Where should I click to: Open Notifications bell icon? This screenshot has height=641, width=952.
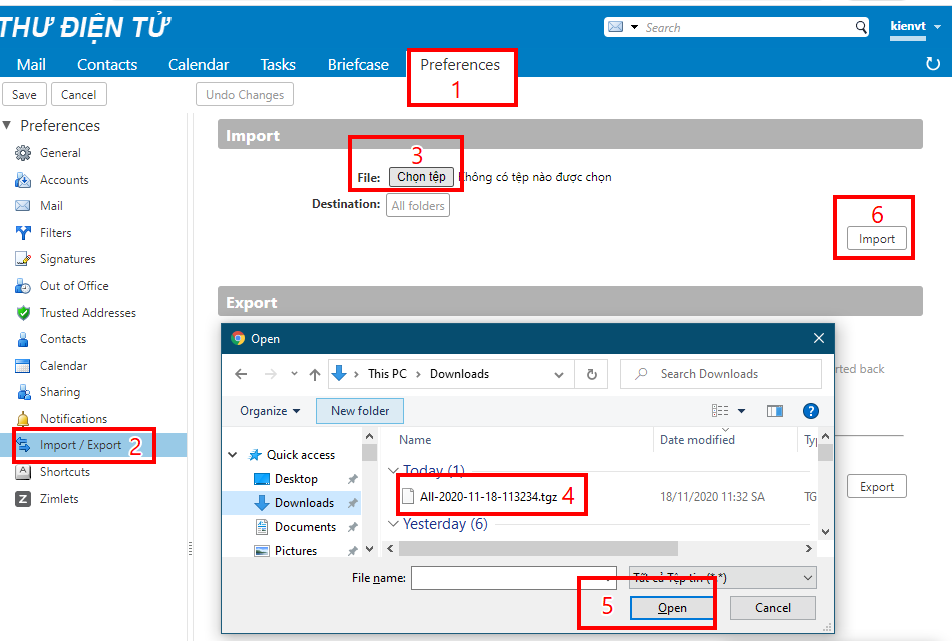[23, 419]
